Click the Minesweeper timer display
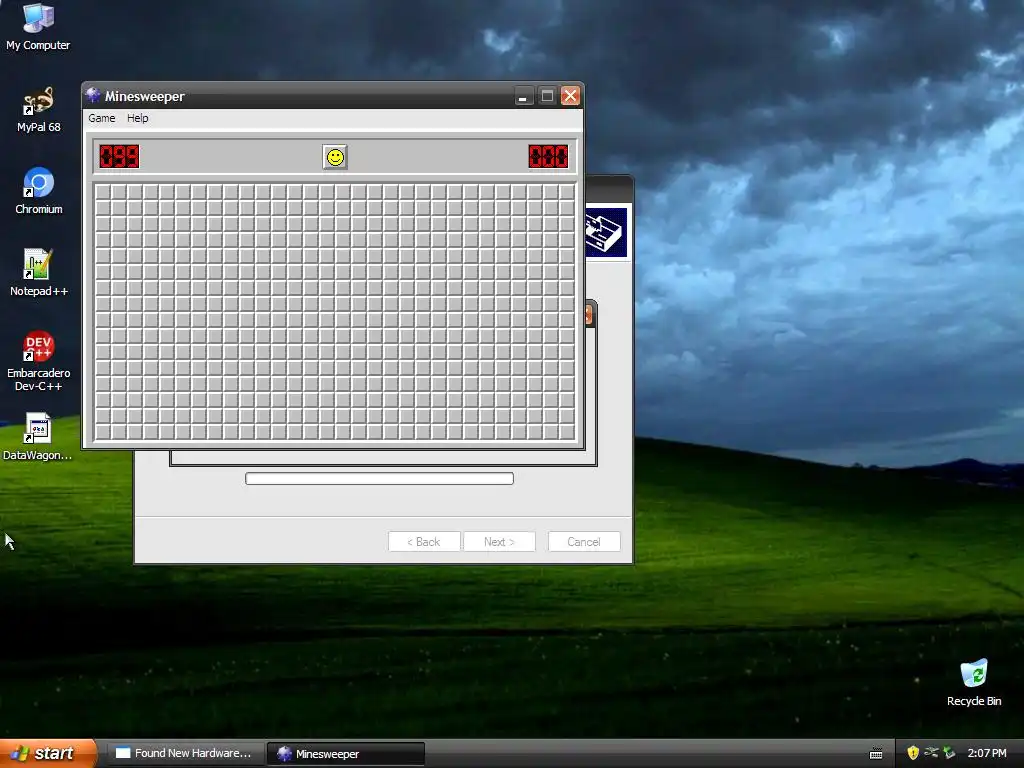This screenshot has height=768, width=1024. pos(549,157)
